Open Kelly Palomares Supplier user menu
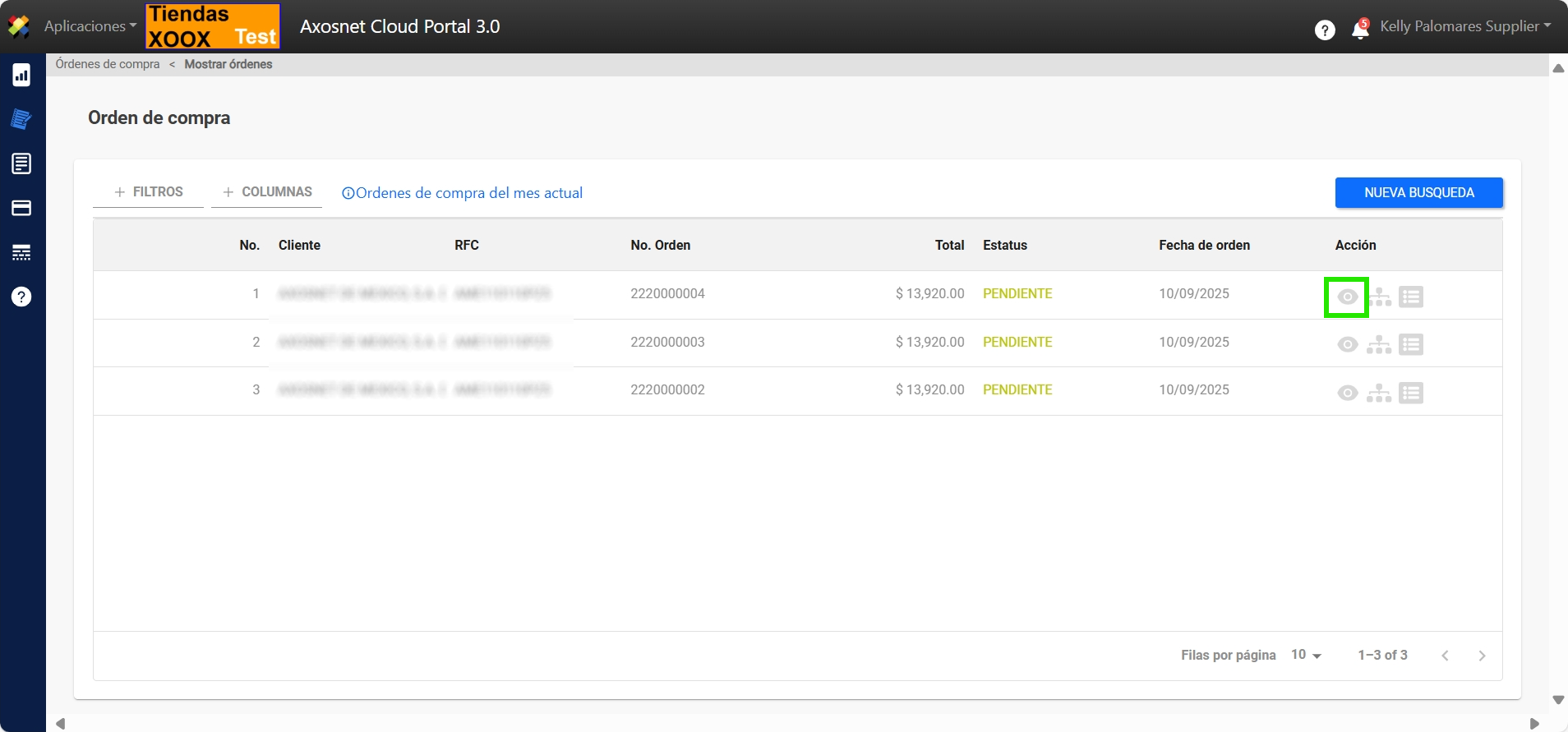Screen dimensions: 1568x732 pyautogui.click(x=1465, y=26)
